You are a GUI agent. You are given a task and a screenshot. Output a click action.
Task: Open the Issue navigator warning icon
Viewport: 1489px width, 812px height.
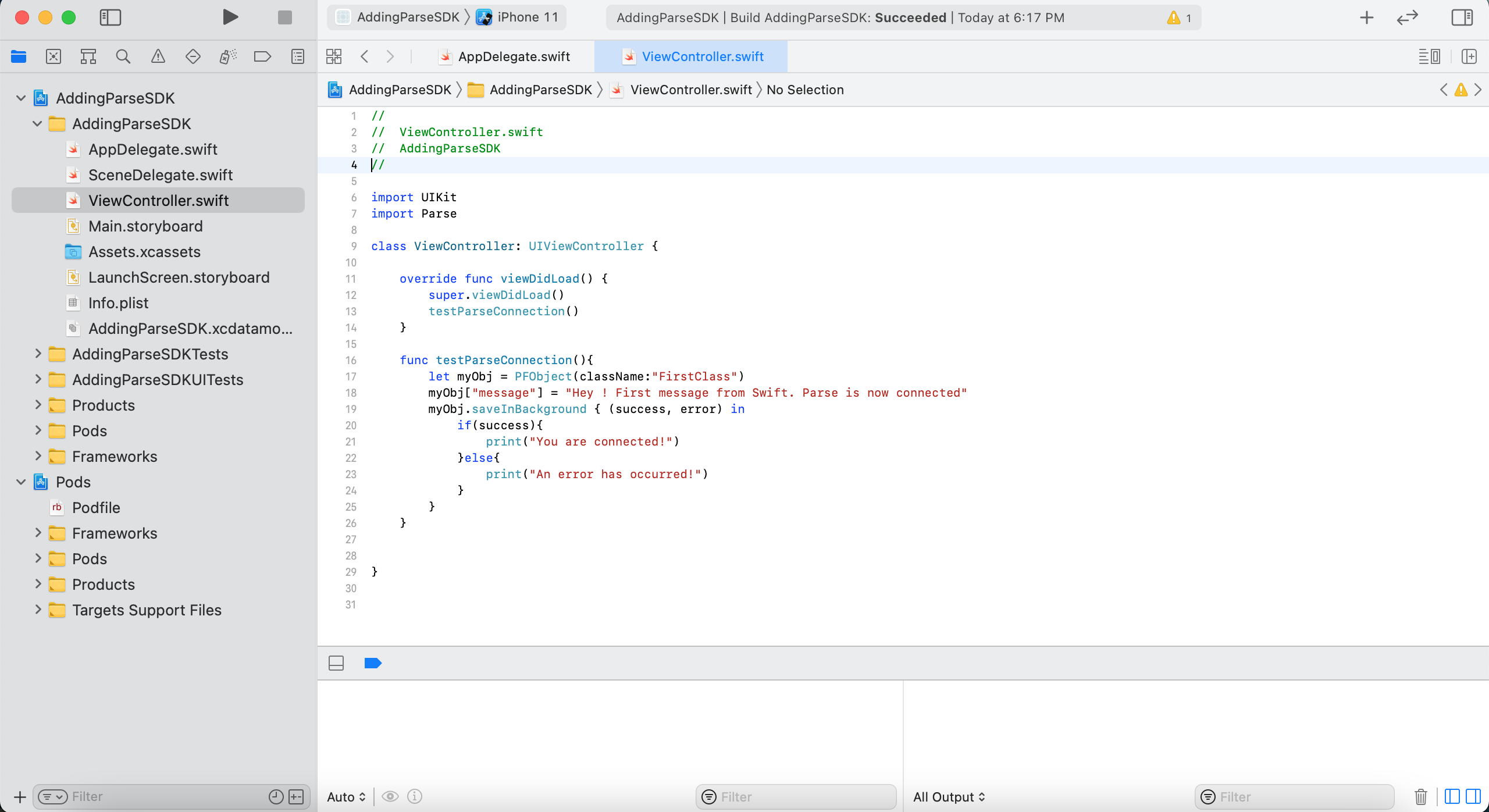[158, 56]
